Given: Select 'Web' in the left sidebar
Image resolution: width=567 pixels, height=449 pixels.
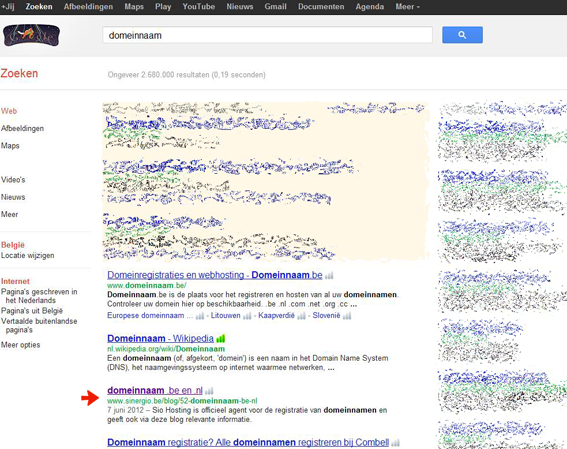Looking at the screenshot, I should (x=9, y=111).
